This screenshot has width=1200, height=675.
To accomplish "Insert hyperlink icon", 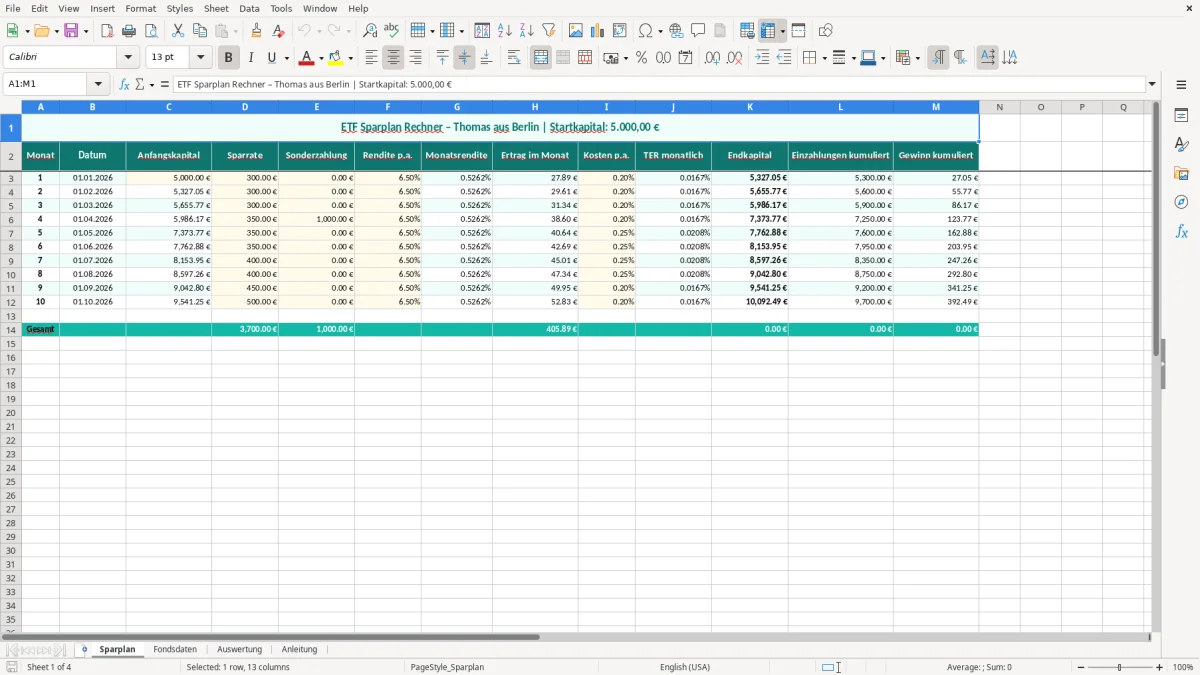I will (676, 31).
